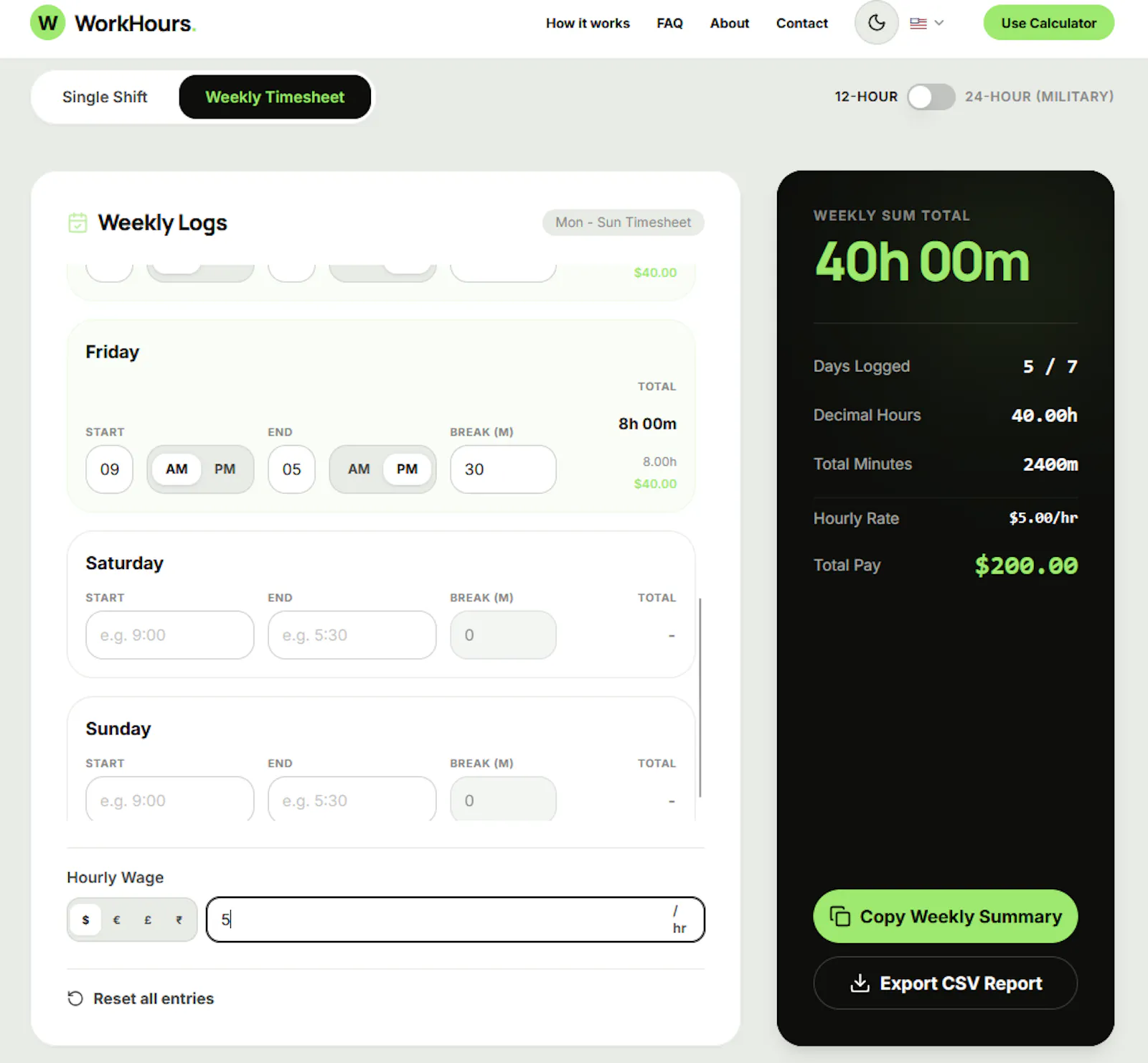Click the 2400m Total Minutes value

click(1050, 464)
